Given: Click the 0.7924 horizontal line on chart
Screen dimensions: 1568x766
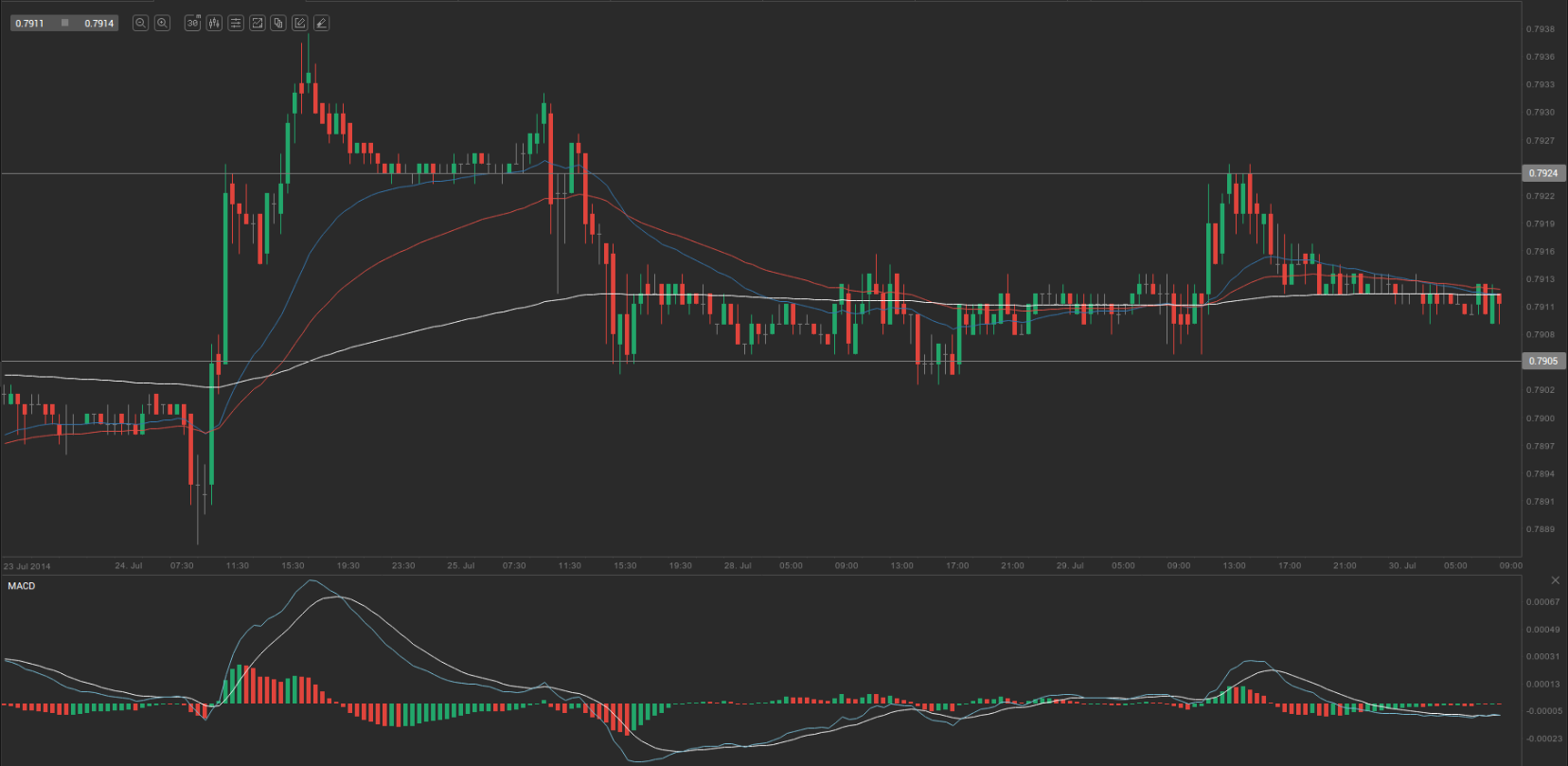Looking at the screenshot, I should 757,173.
